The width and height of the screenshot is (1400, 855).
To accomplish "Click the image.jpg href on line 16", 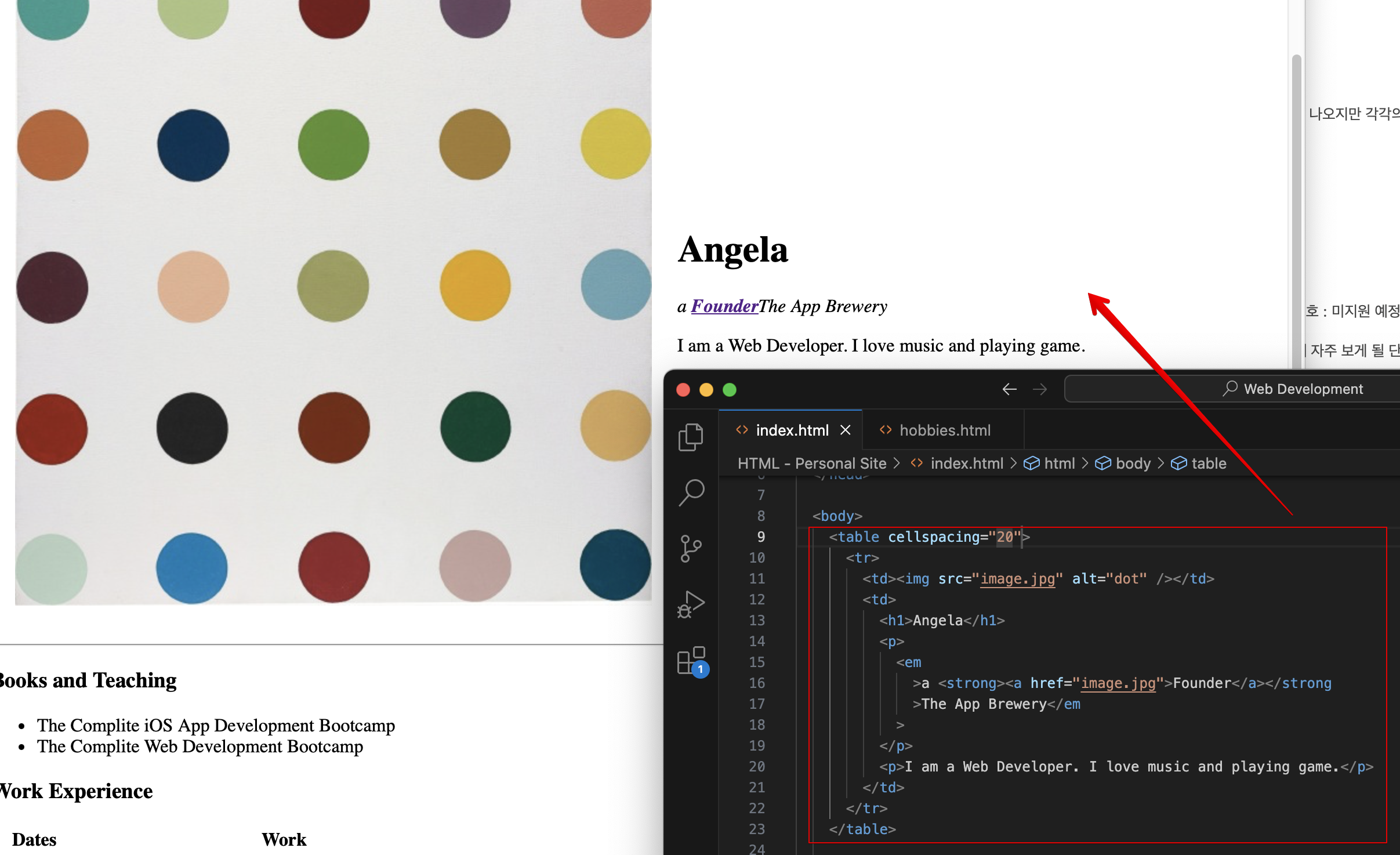I will tap(1118, 683).
